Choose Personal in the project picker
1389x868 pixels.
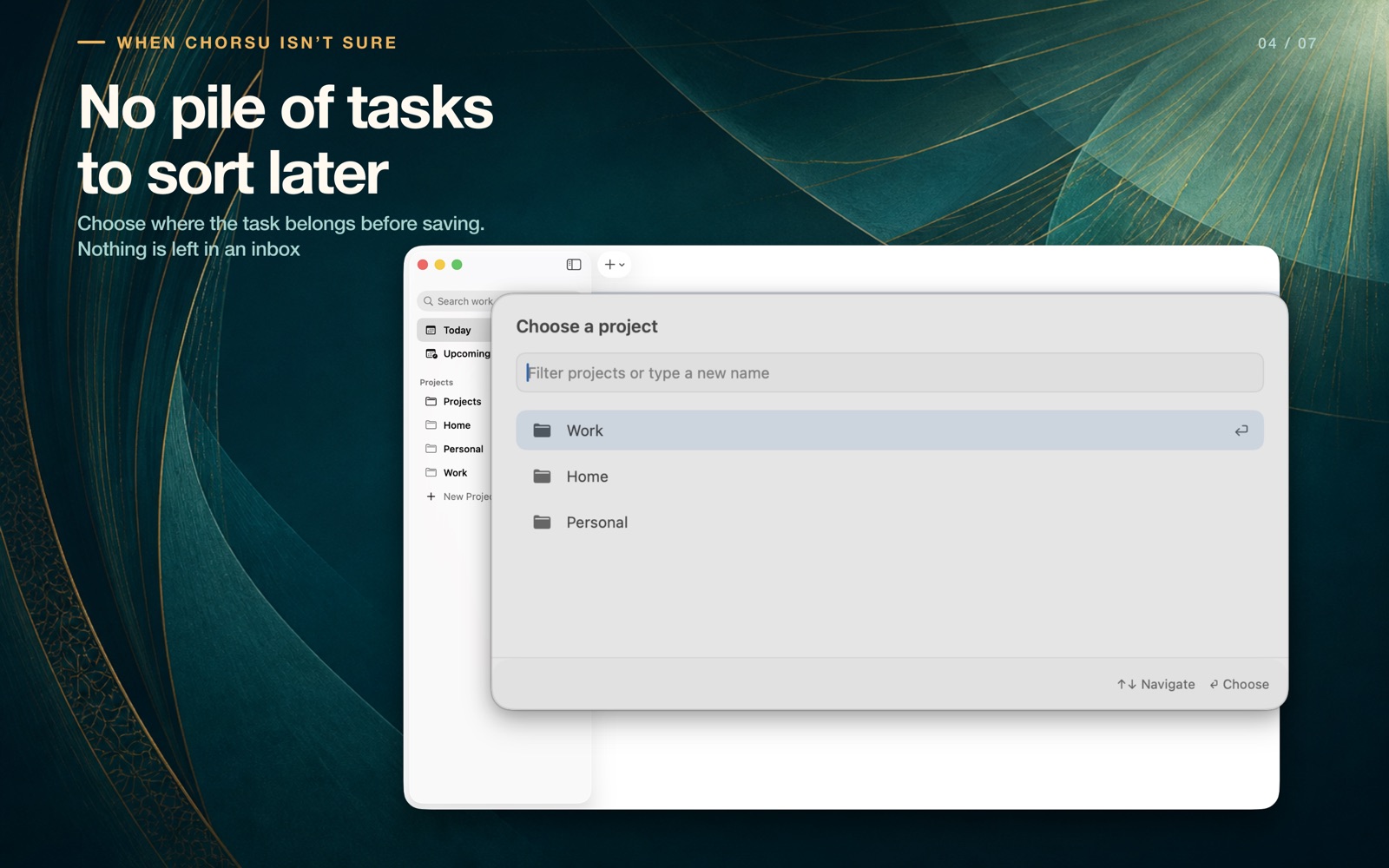pos(890,523)
